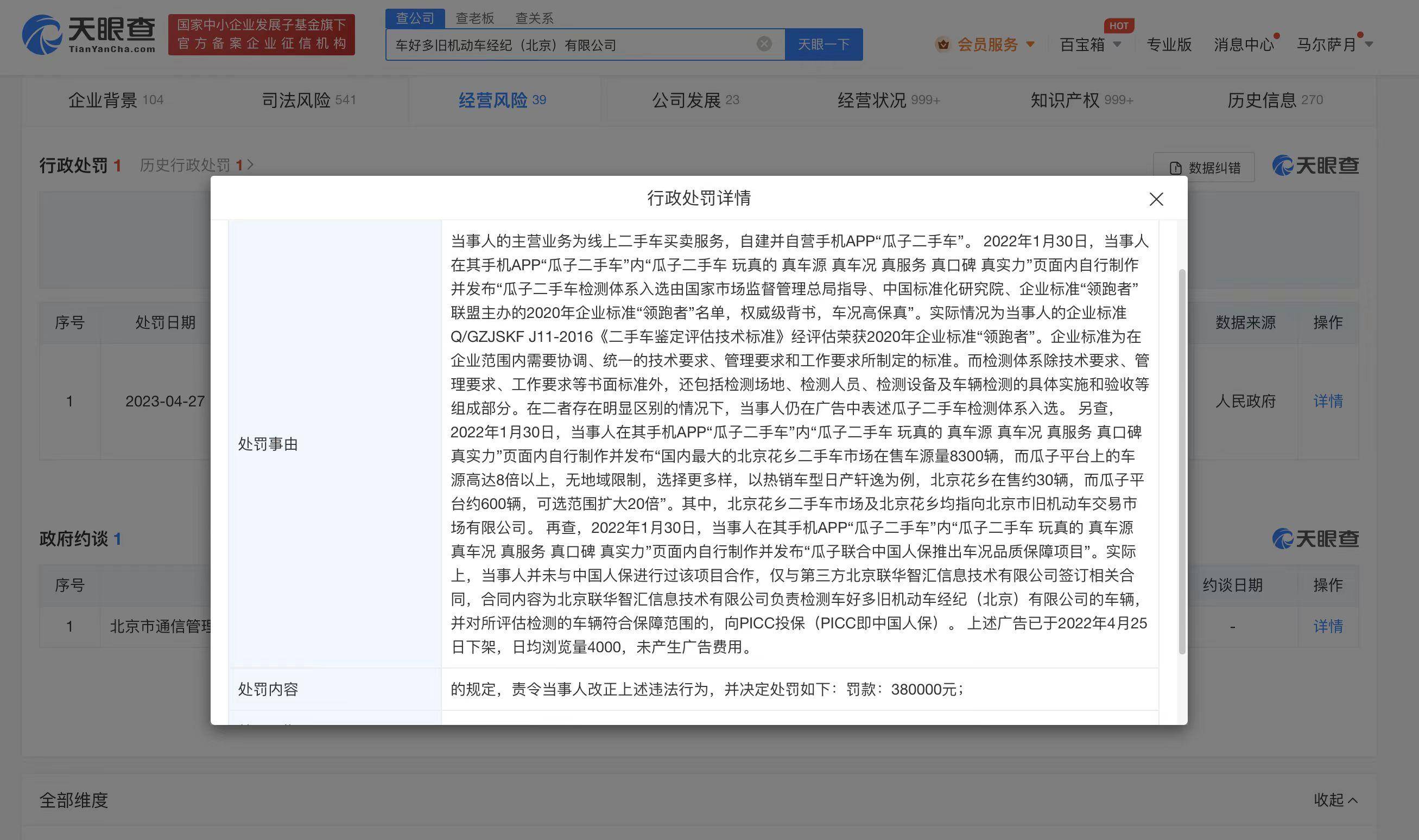Click the 约谈日期 column header
1419x840 pixels.
1232,586
